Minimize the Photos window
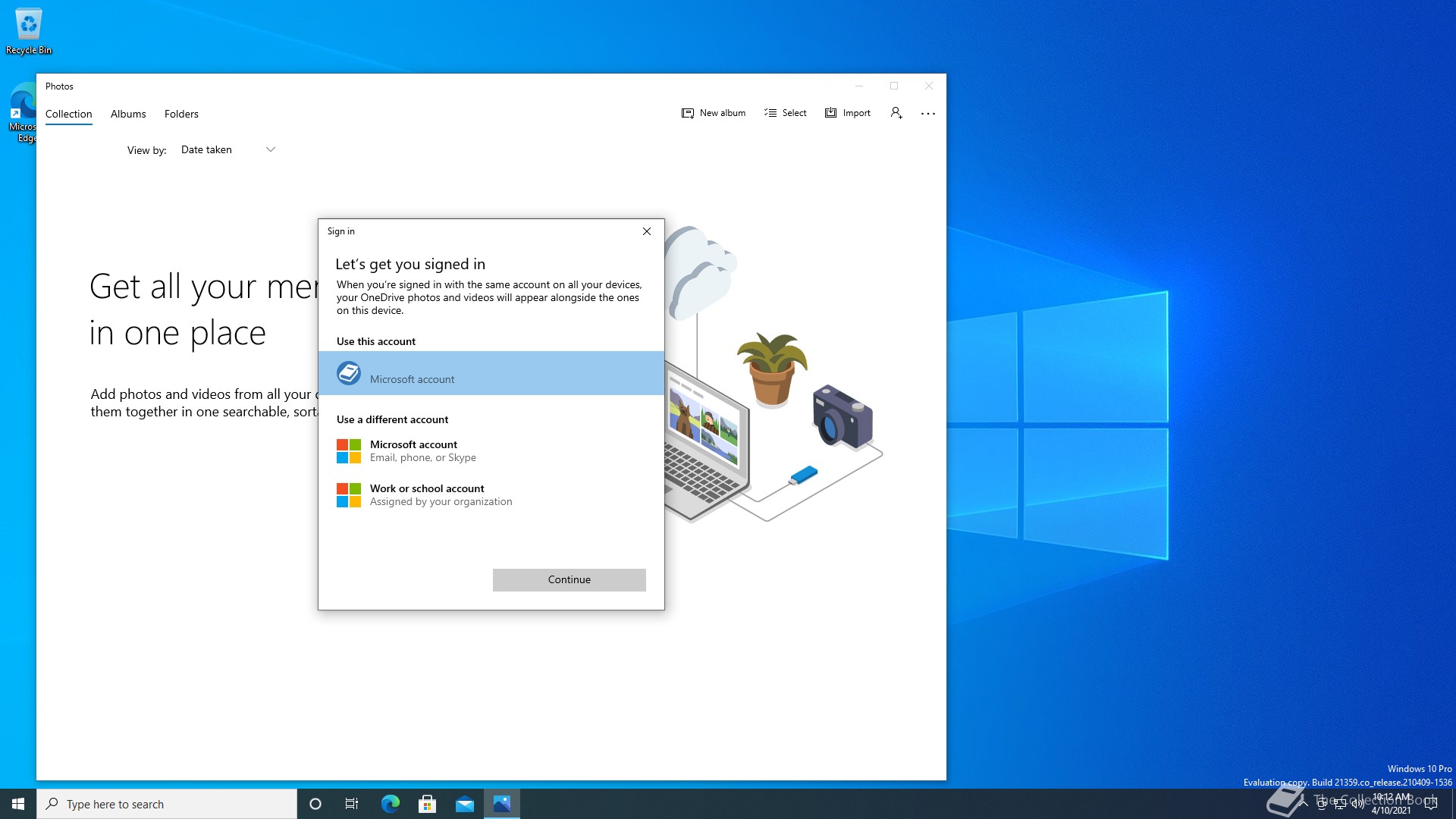The height and width of the screenshot is (819, 1456). click(859, 86)
